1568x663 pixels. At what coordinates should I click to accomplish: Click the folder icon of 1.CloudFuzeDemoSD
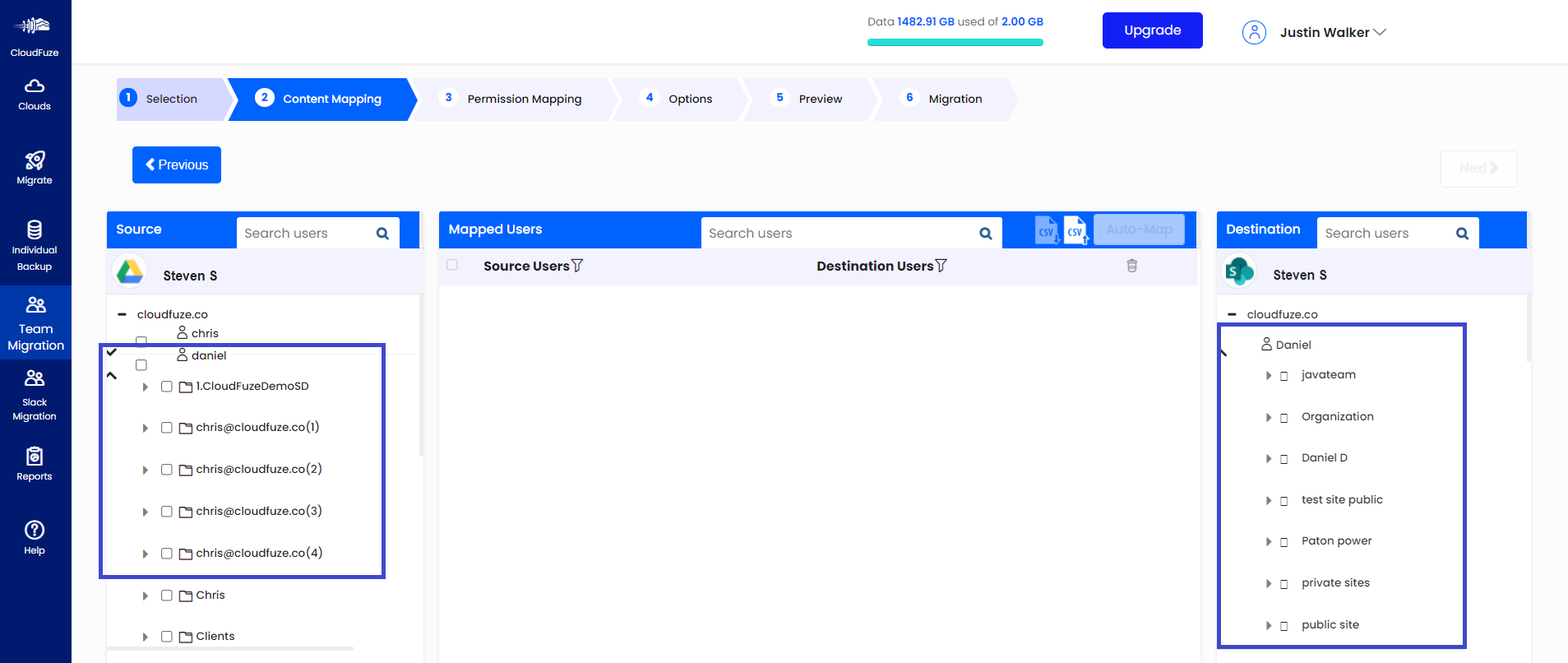click(x=186, y=387)
